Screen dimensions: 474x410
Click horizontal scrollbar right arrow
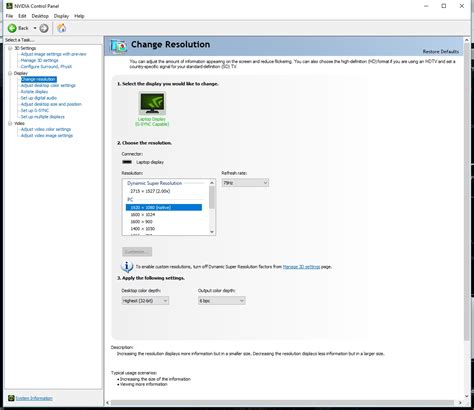(460, 403)
